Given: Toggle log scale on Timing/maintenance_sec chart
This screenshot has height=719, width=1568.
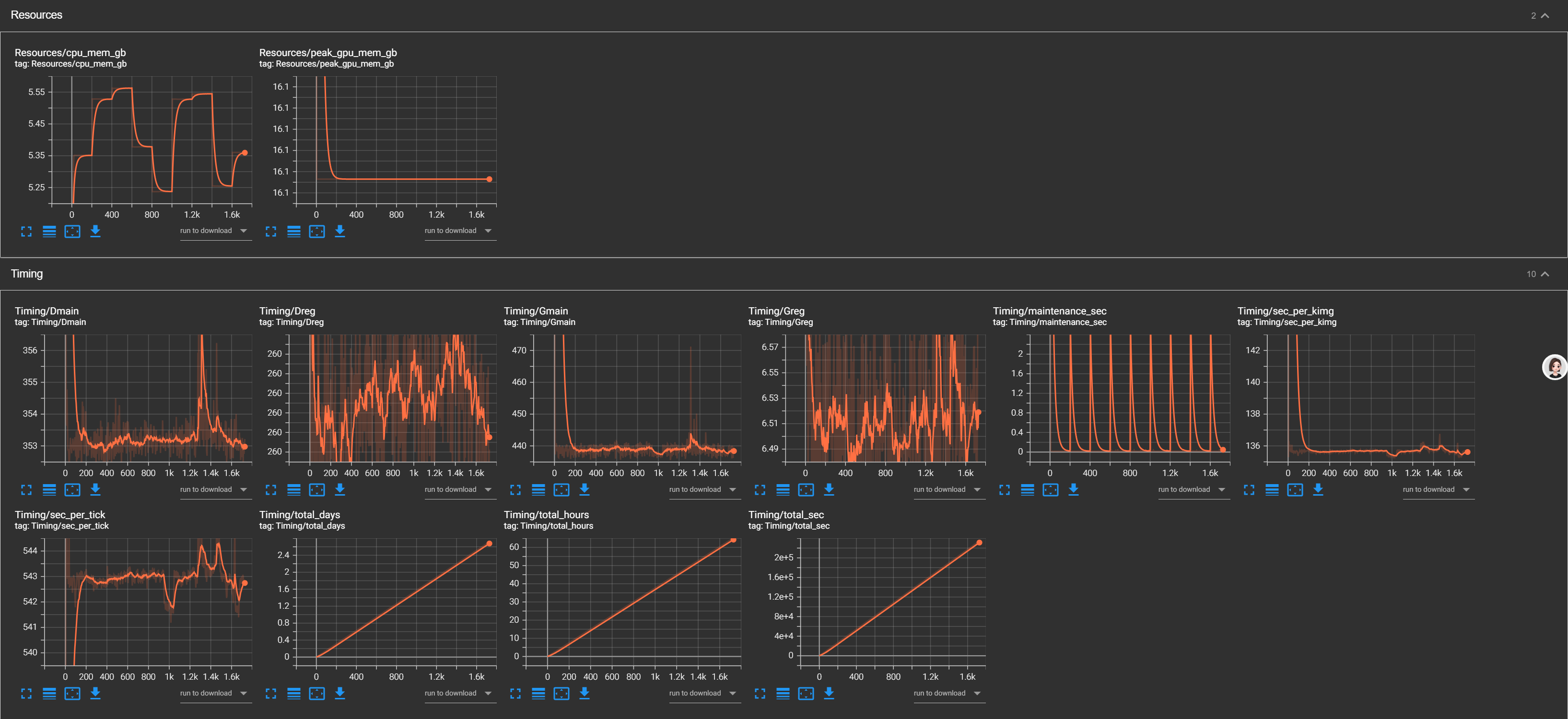Looking at the screenshot, I should 1028,490.
